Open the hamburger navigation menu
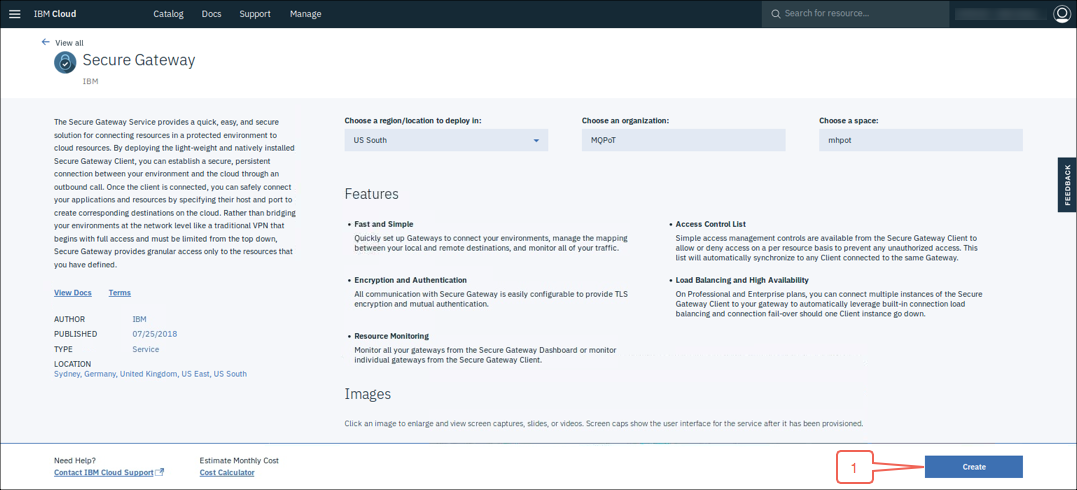Image resolution: width=1077 pixels, height=490 pixels. tap(14, 14)
